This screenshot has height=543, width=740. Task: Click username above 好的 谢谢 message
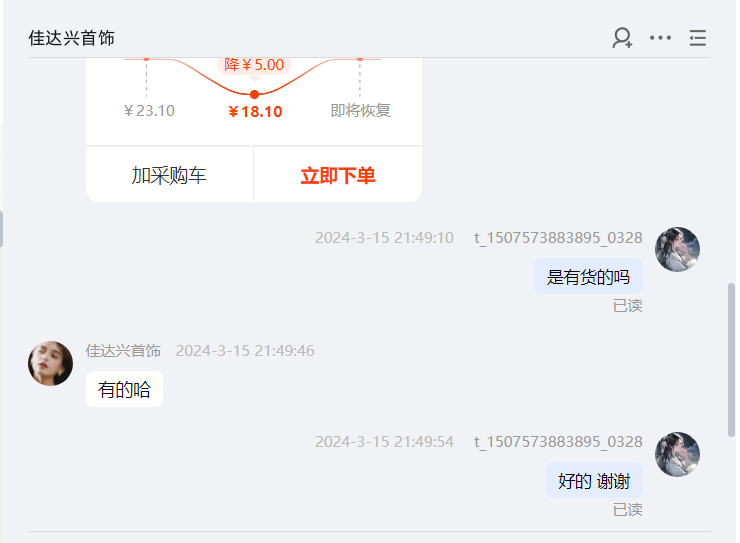point(558,442)
